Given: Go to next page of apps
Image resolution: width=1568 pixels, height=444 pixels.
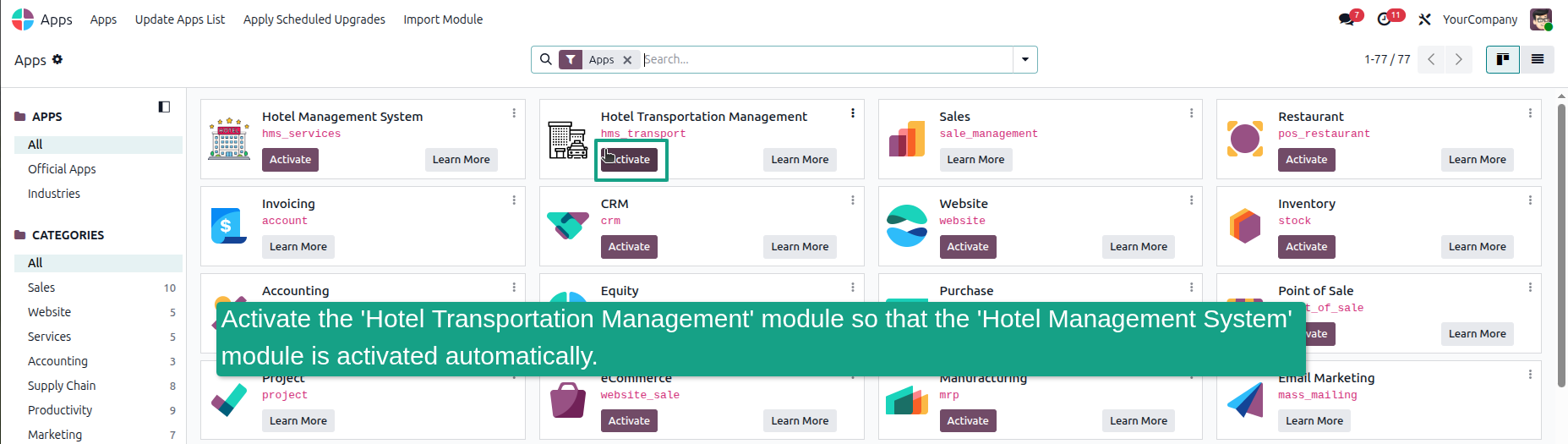Looking at the screenshot, I should 1458,59.
